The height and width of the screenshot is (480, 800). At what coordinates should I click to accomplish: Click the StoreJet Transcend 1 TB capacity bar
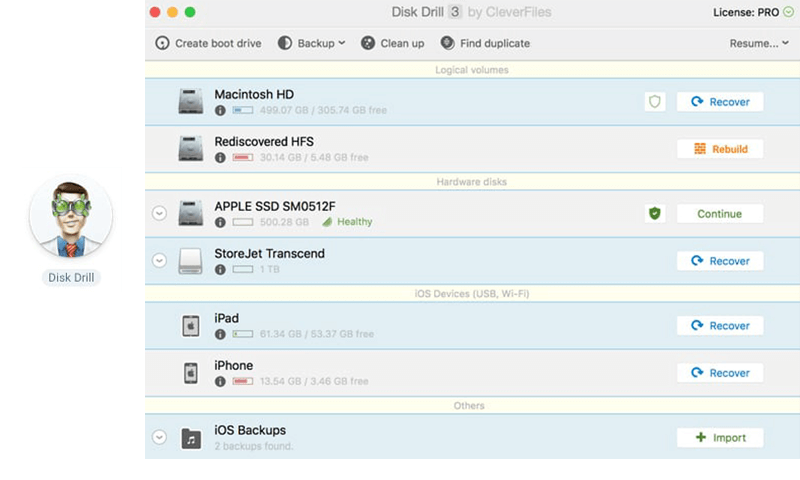[x=243, y=269]
